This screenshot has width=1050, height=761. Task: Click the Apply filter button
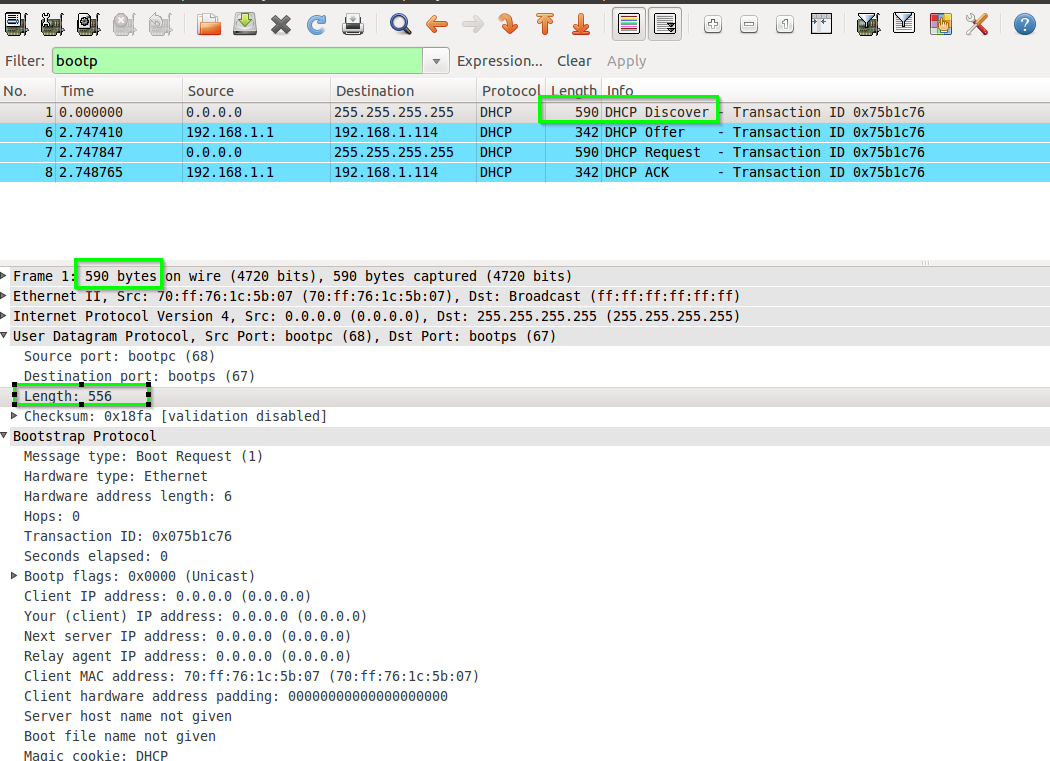(x=627, y=60)
